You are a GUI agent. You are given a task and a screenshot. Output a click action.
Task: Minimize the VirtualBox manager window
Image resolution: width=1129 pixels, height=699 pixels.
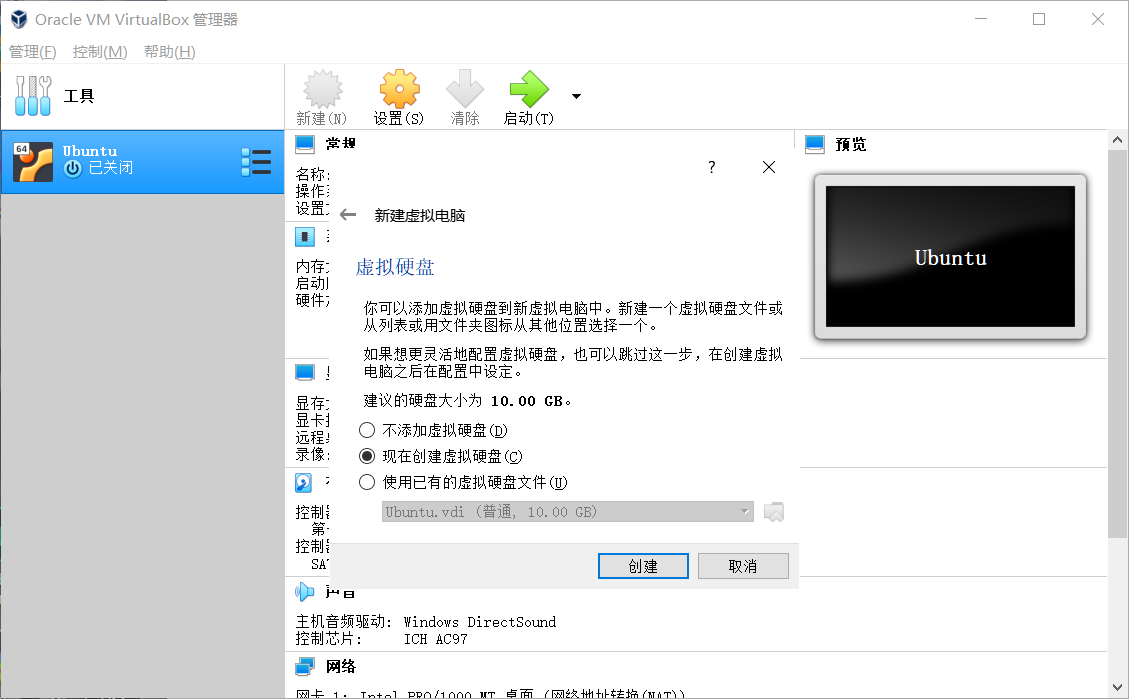(x=981, y=19)
